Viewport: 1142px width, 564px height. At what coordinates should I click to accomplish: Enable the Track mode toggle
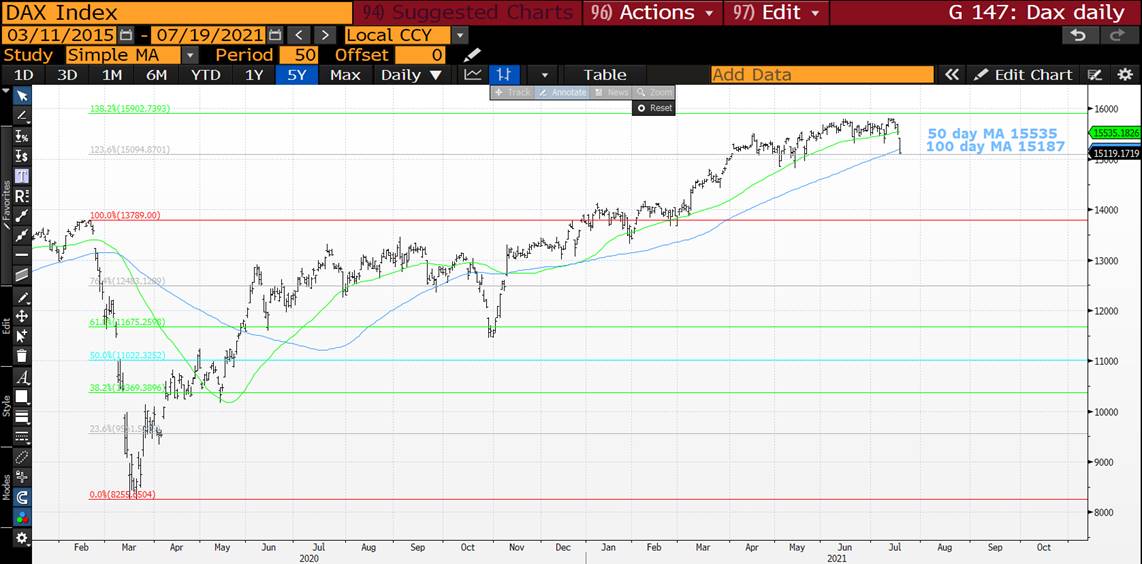513,93
